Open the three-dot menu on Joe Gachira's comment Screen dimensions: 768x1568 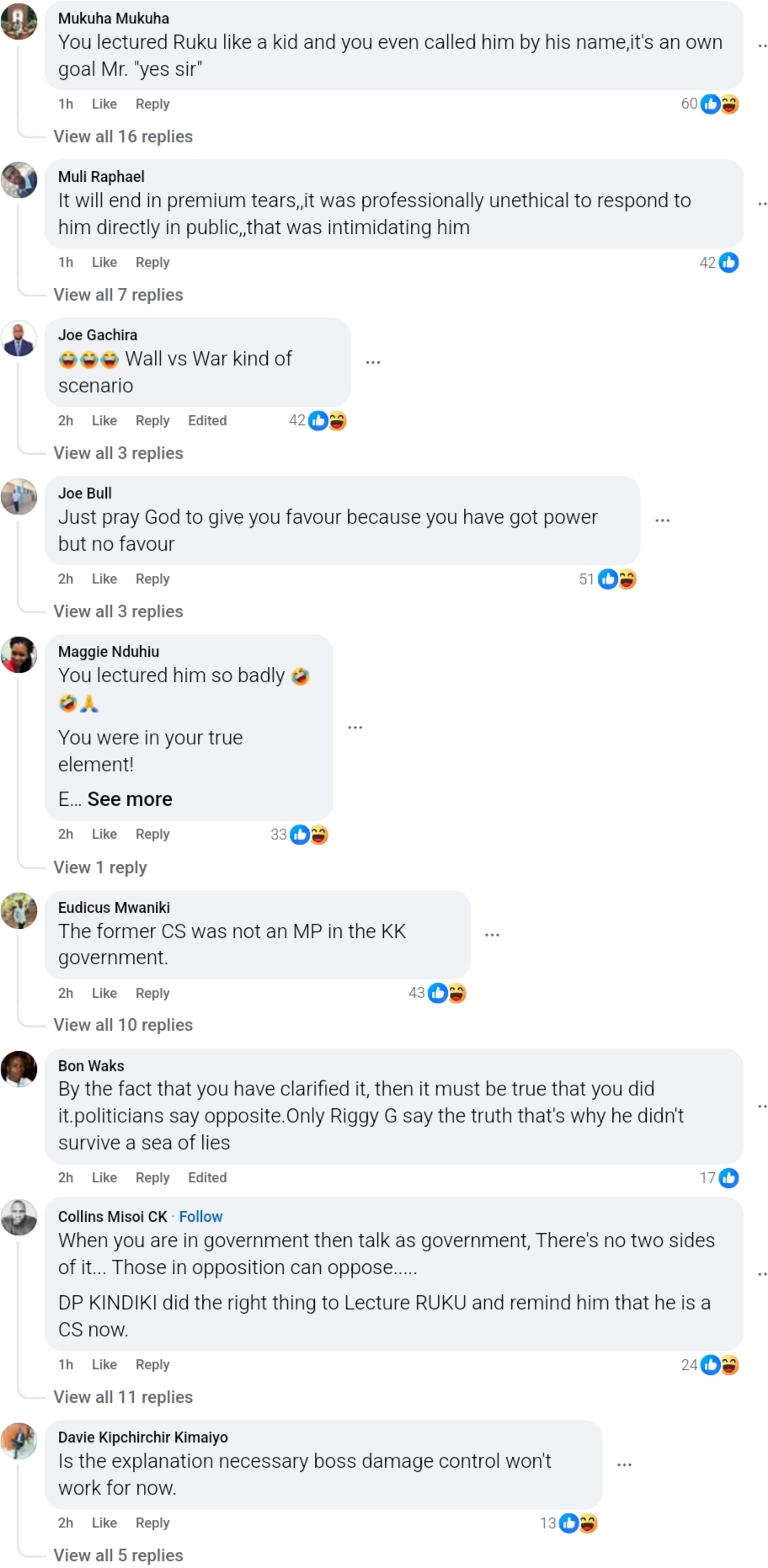(373, 362)
